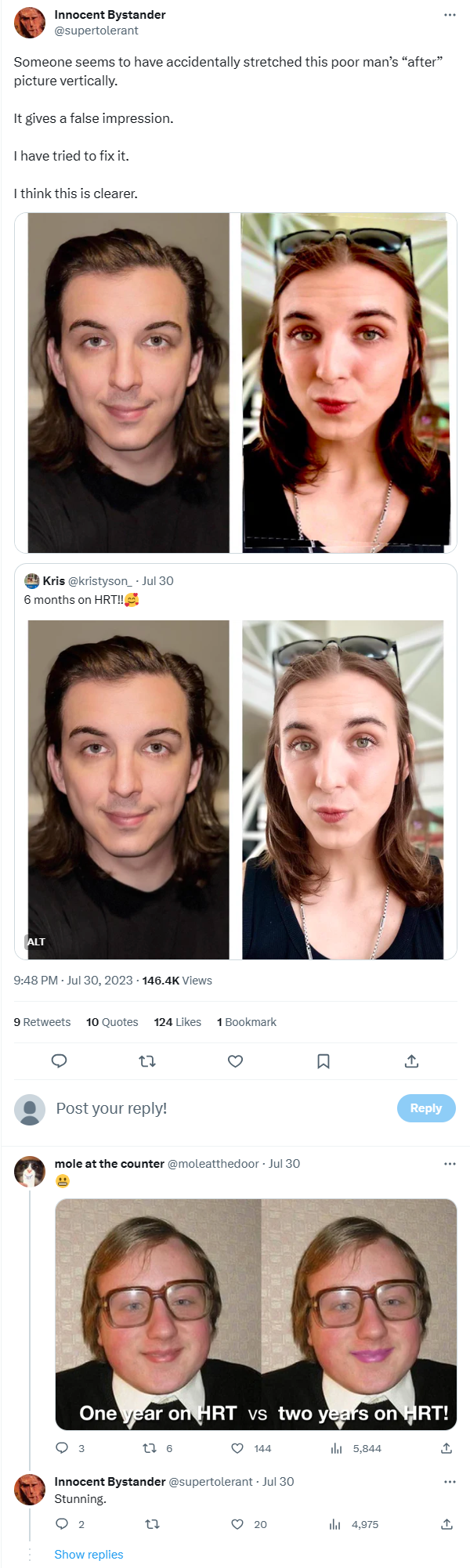Open ALT description on quoted image
The height and width of the screenshot is (1568, 470).
click(x=36, y=942)
